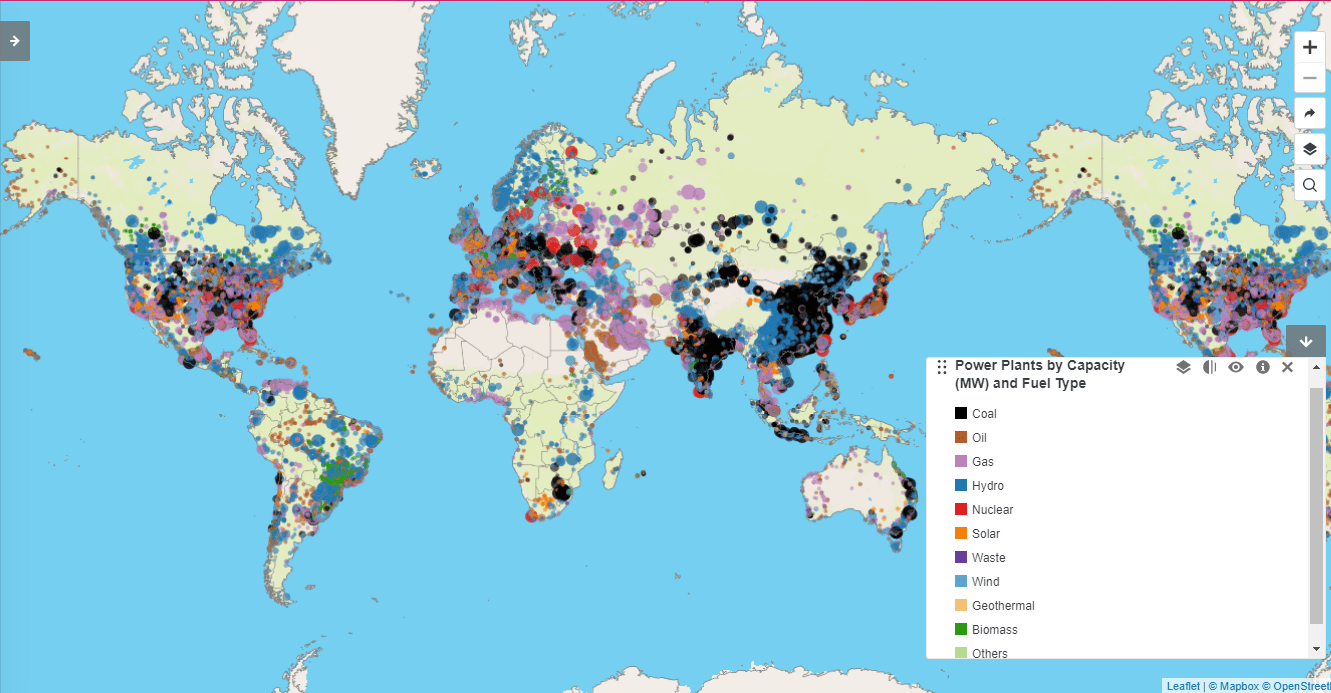The width and height of the screenshot is (1331, 693).
Task: Zoom out using the minus button
Action: point(1310,78)
